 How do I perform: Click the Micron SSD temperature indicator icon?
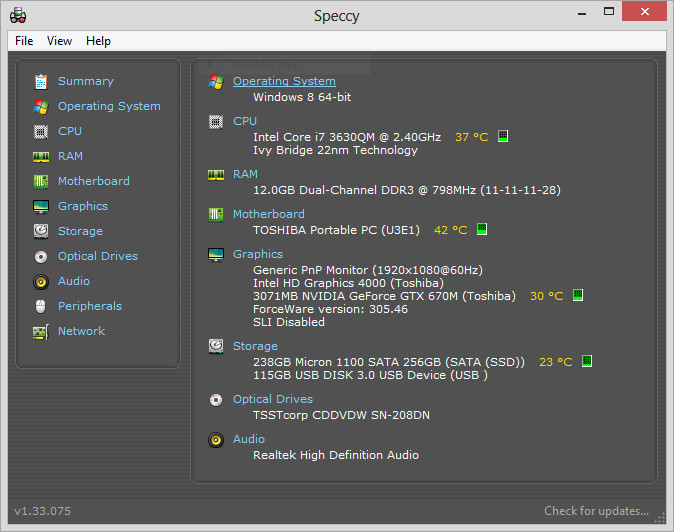click(587, 361)
